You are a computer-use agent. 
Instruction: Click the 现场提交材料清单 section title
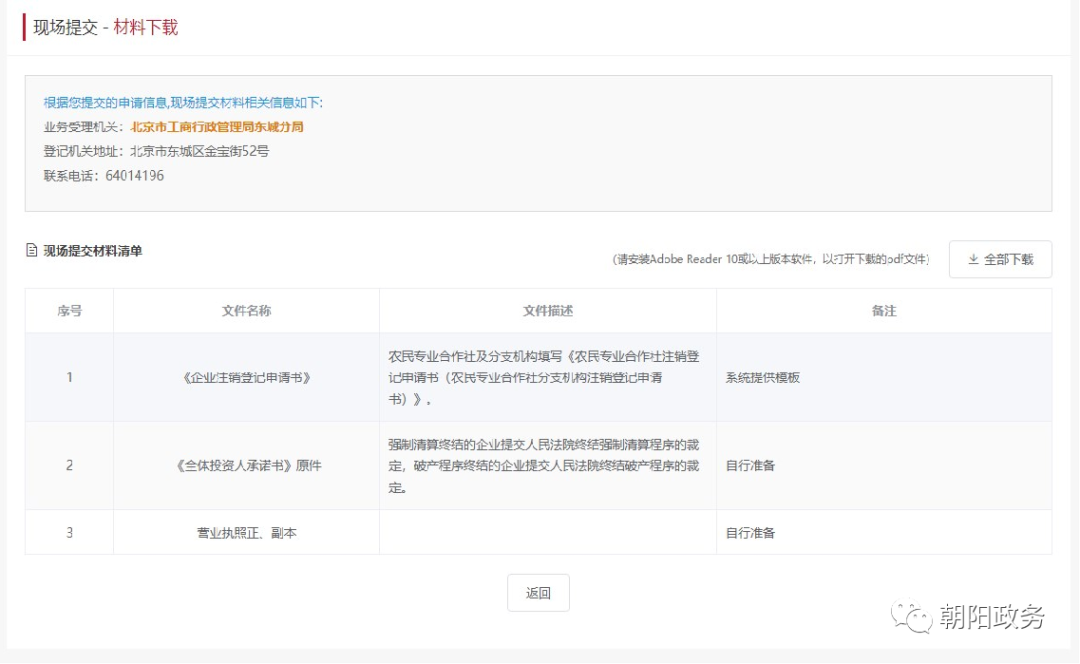[x=92, y=251]
